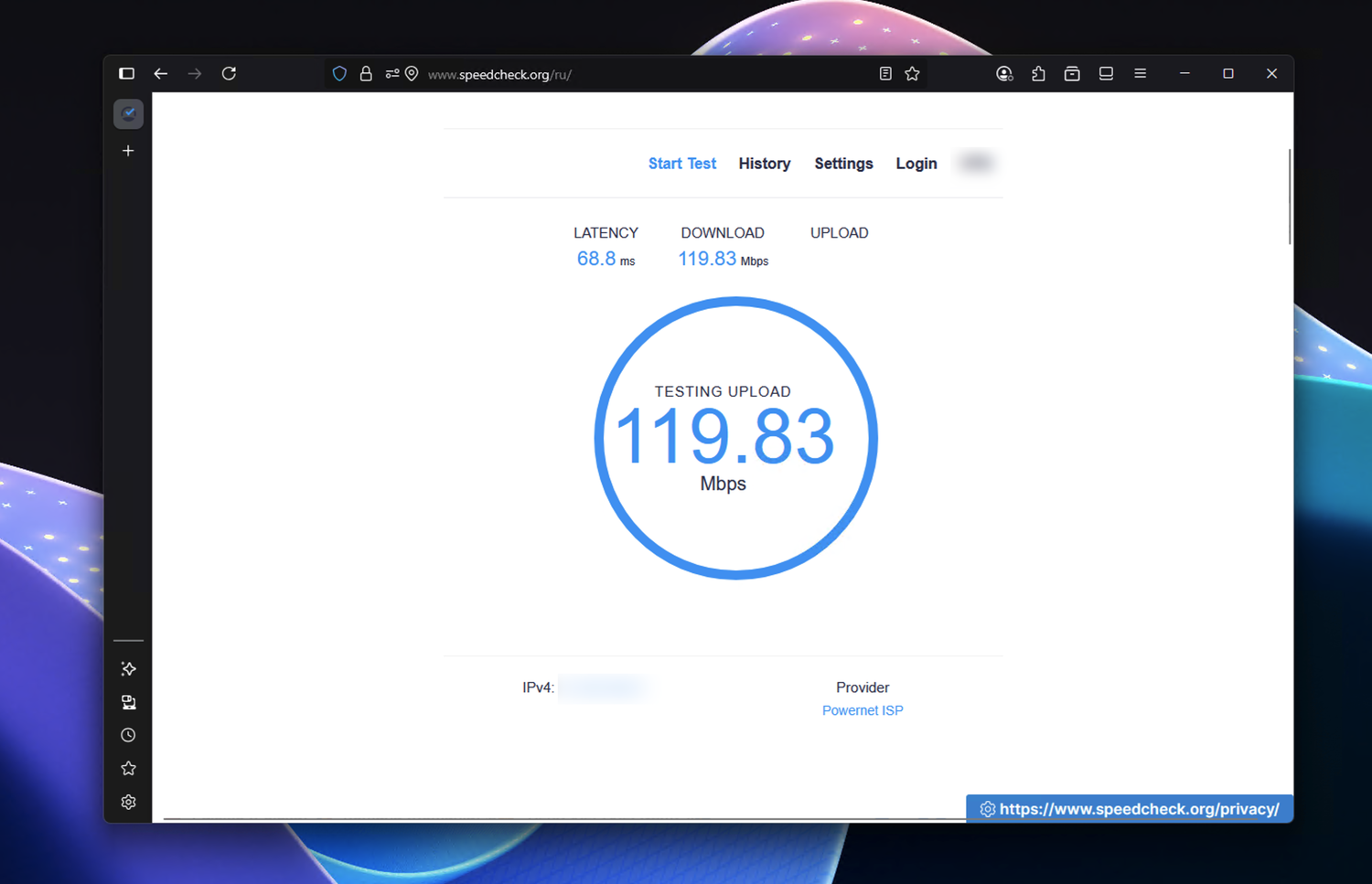1372x884 pixels.
Task: Minimize the browser window
Action: click(x=1184, y=74)
